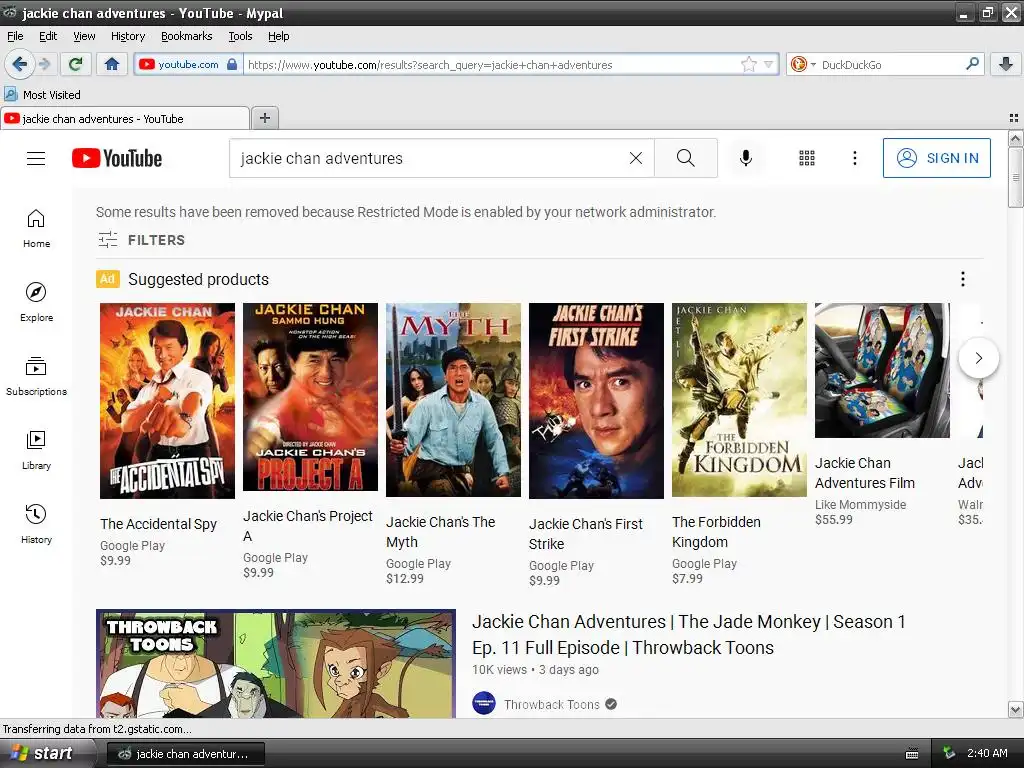Viewport: 1024px width, 768px height.
Task: Click the Accidental Spy poster thumbnail
Action: [x=167, y=400]
